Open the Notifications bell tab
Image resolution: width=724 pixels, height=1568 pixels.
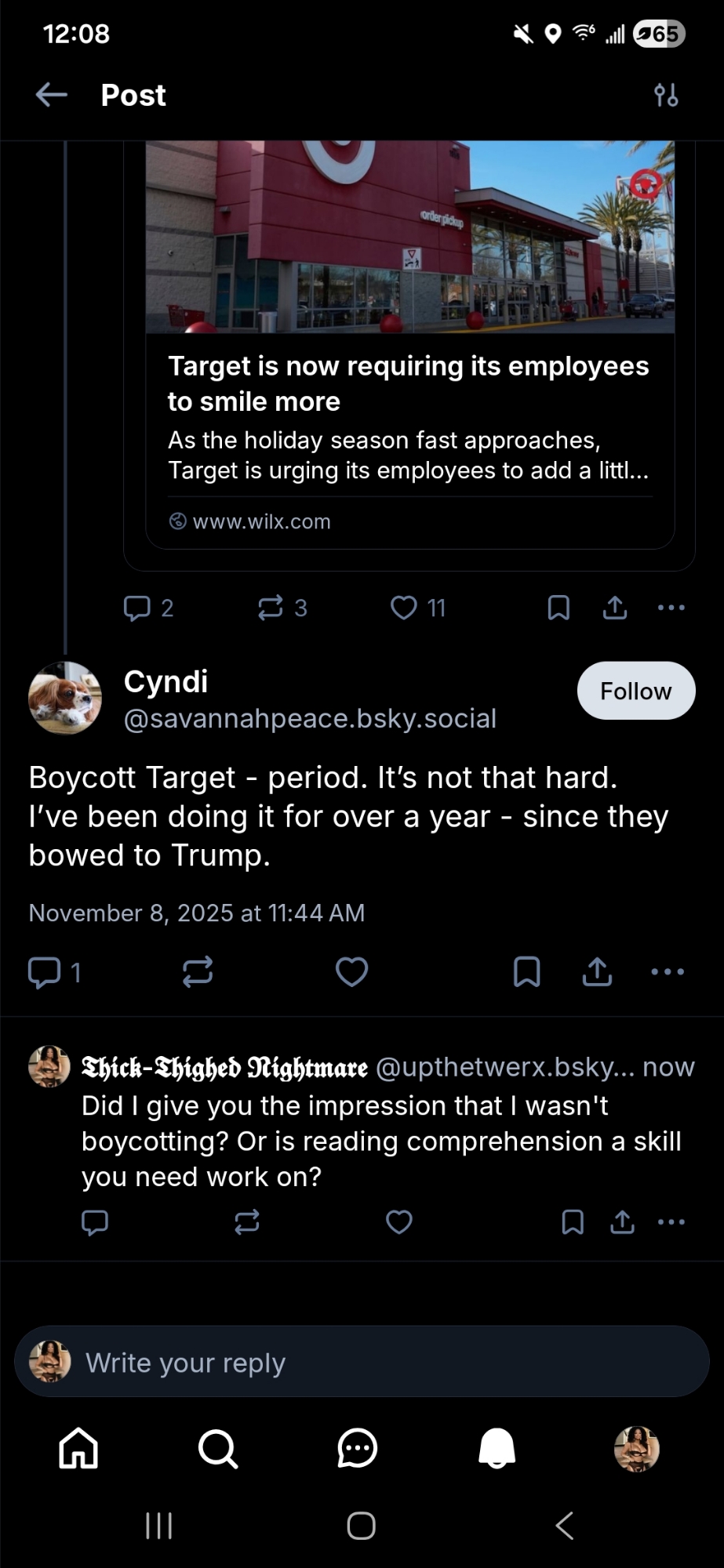tap(497, 1448)
